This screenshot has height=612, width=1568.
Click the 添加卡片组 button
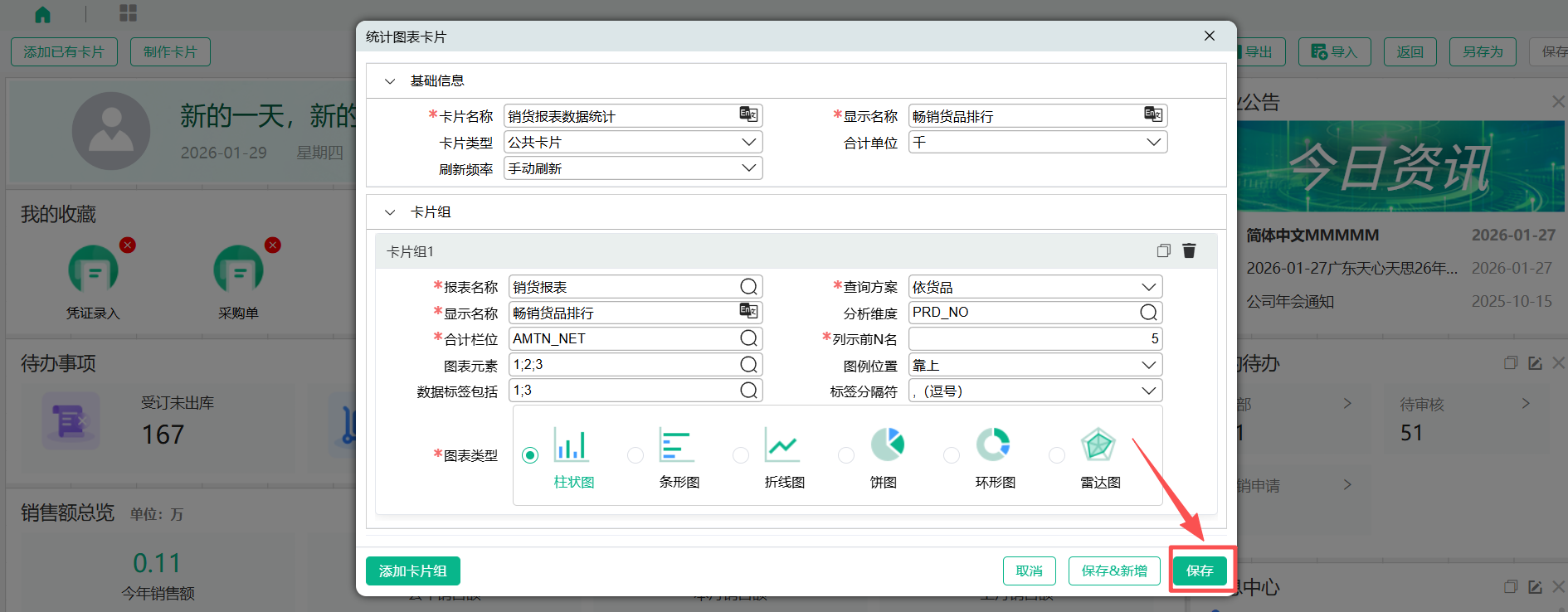click(x=412, y=571)
